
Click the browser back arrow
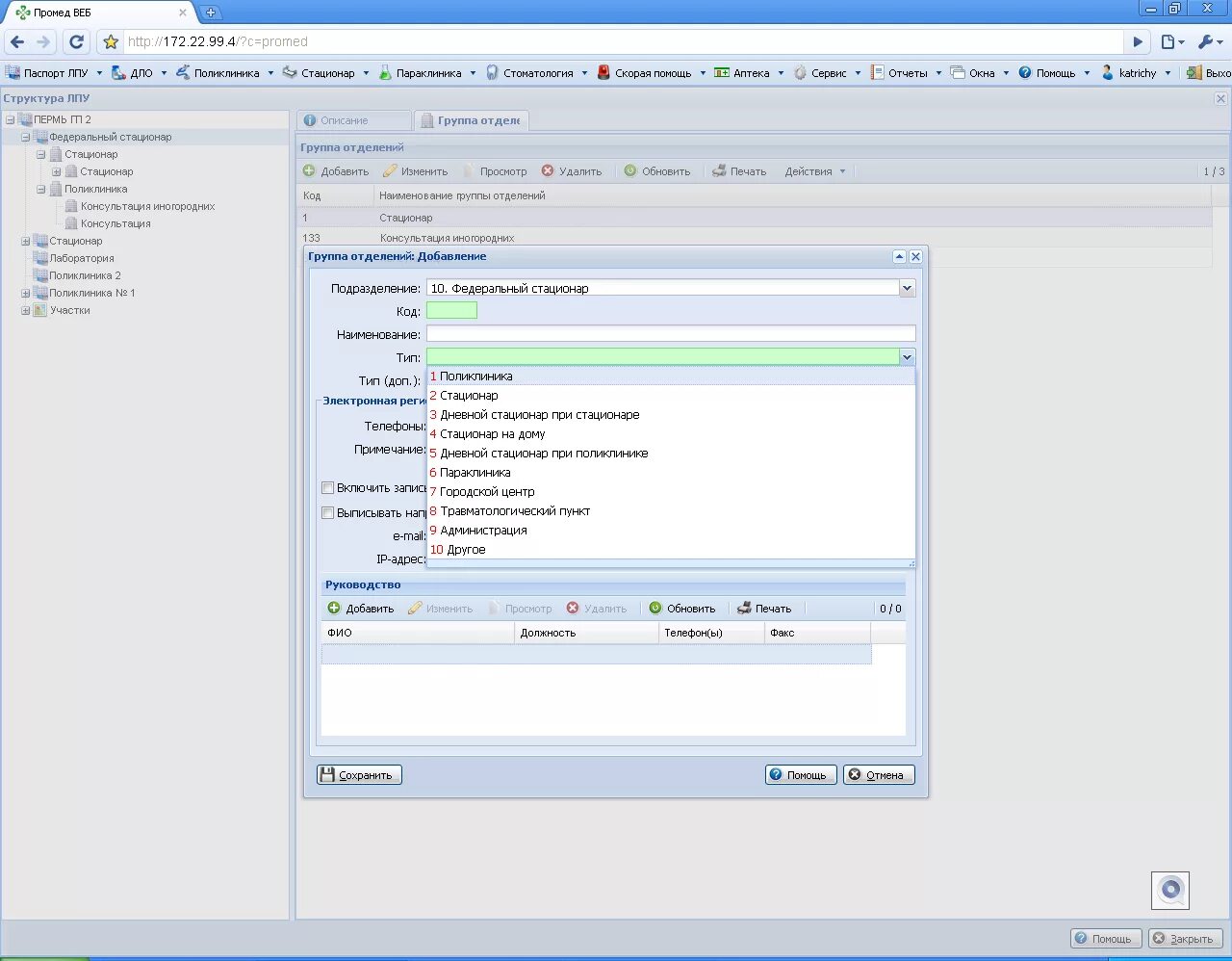click(17, 42)
